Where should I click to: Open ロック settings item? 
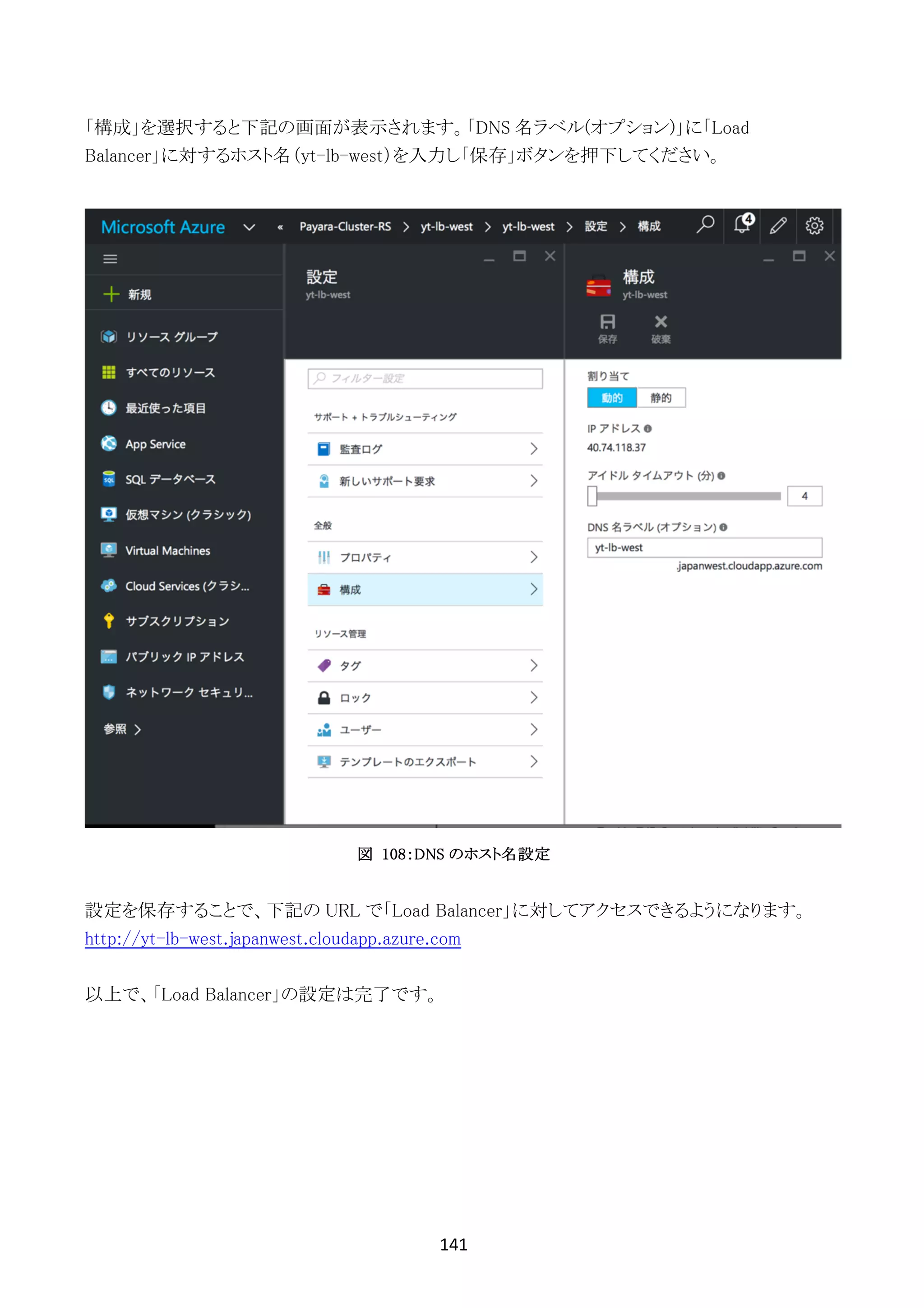point(425,698)
